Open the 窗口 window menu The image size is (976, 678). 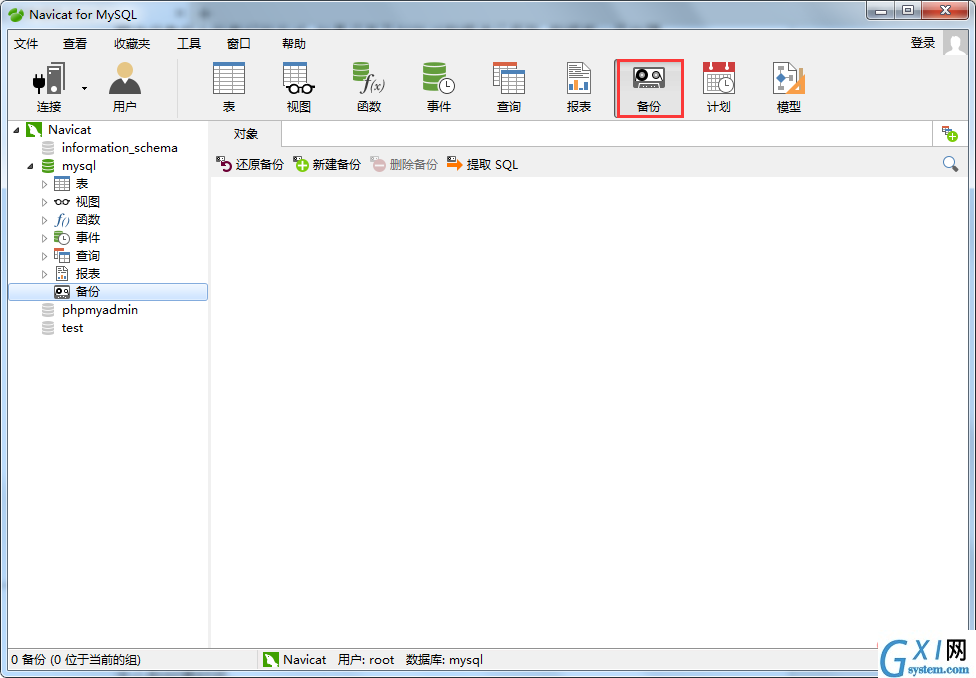click(238, 44)
